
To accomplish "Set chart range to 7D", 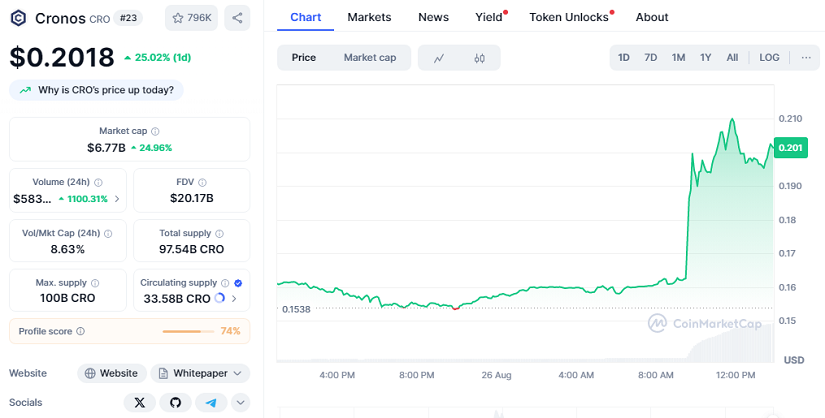I will 651,57.
